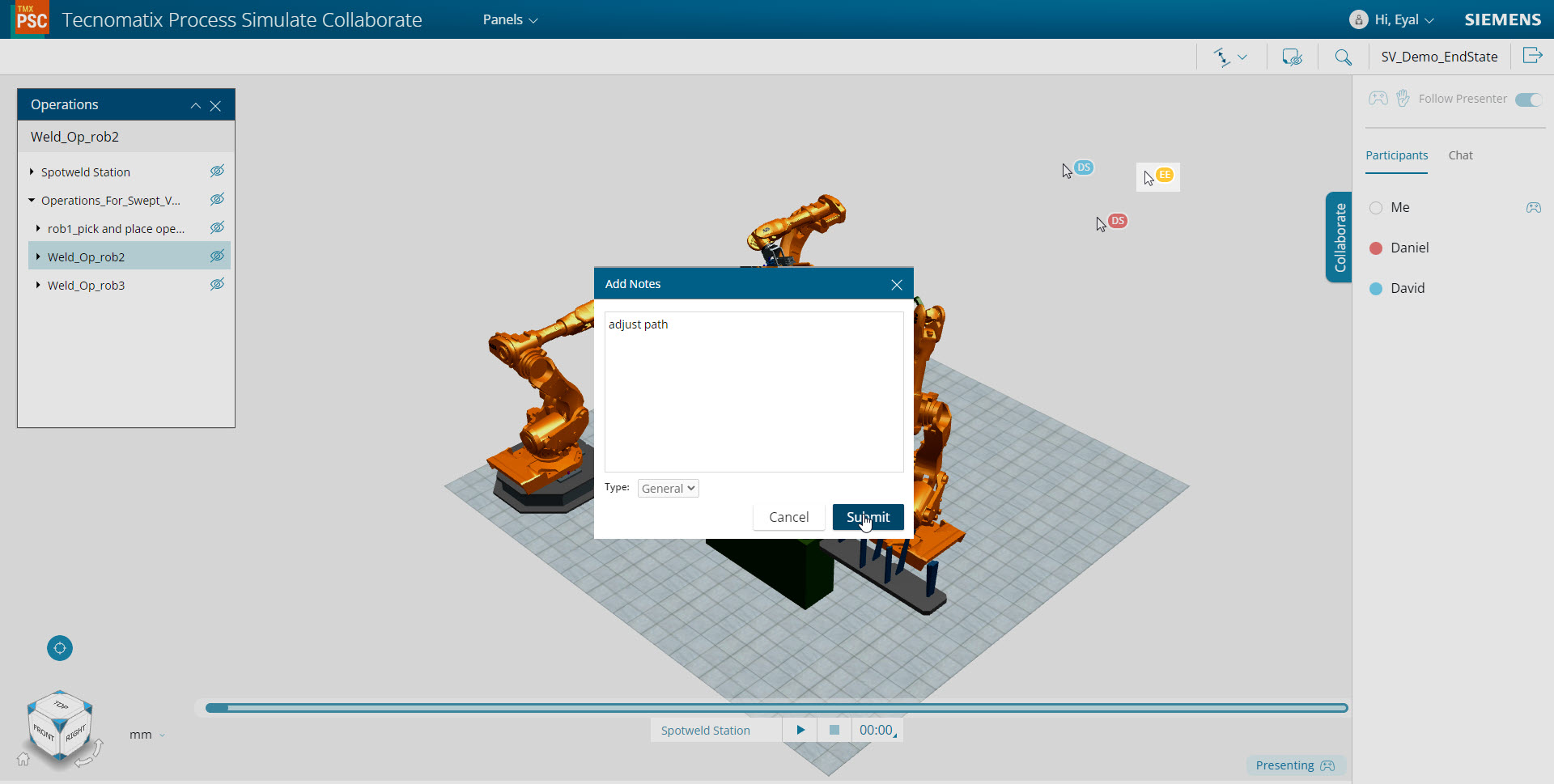Switch to the Participants tab
Viewport: 1554px width, 784px height.
1396,155
